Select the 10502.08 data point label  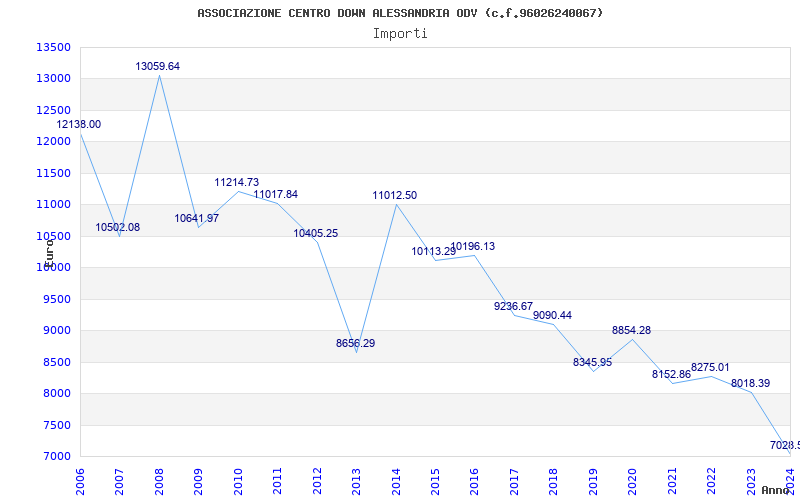[x=118, y=227]
